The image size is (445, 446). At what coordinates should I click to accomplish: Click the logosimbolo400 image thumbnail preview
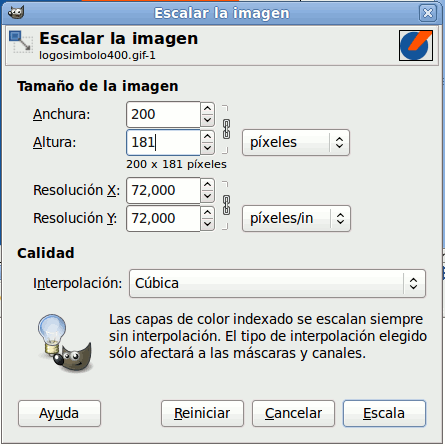pos(416,46)
